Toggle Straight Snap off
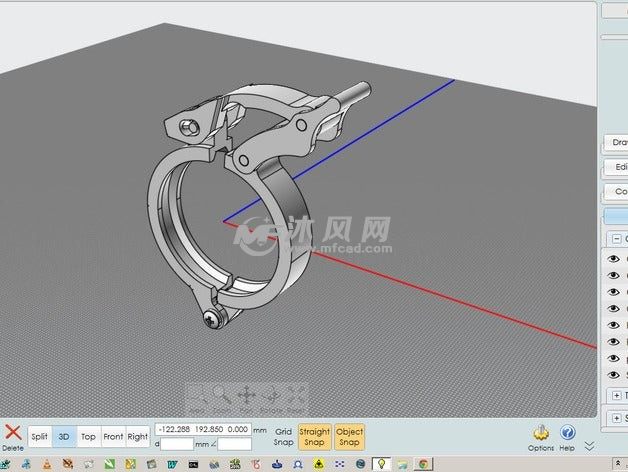 pyautogui.click(x=314, y=437)
